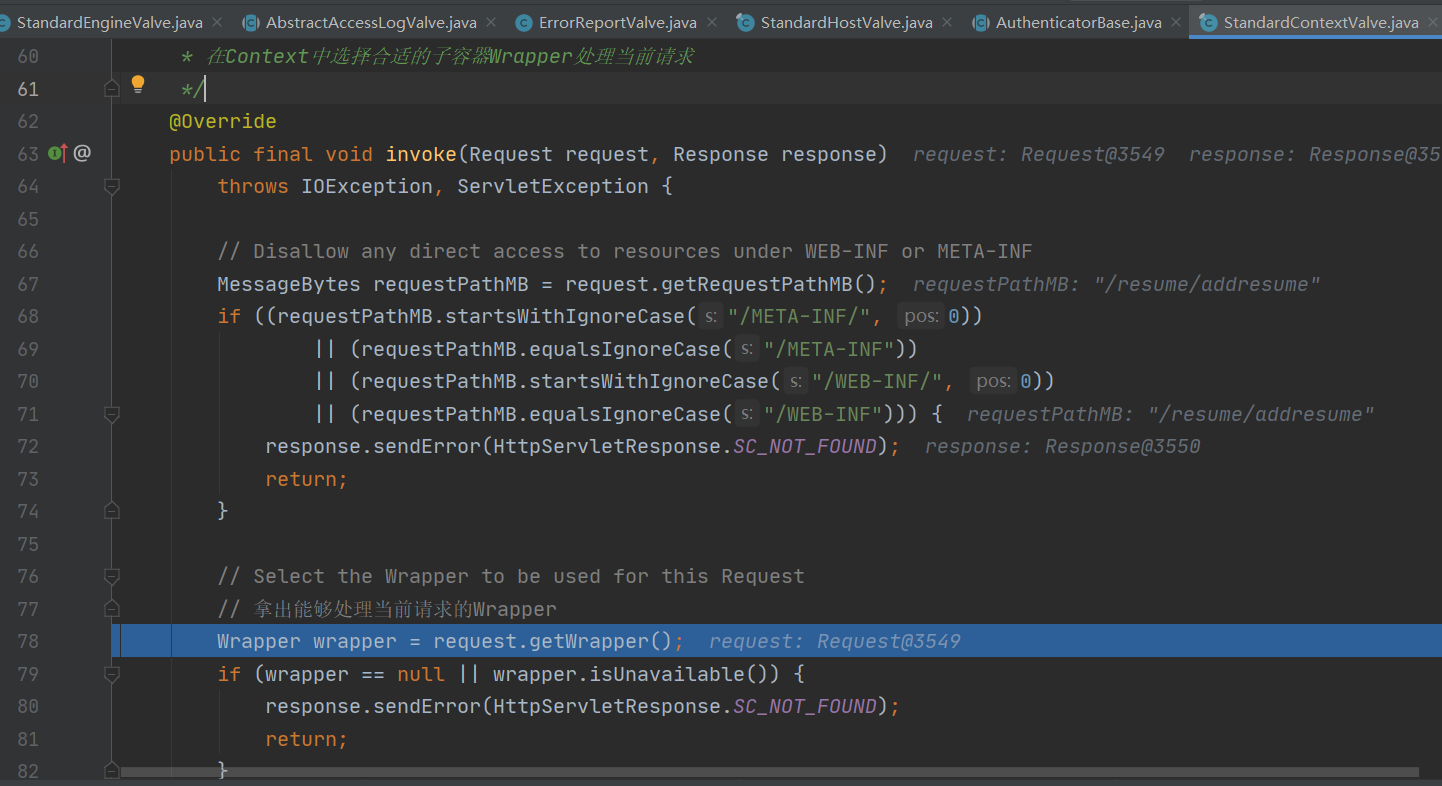1442x786 pixels.
Task: Click the return statement on line 81
Action: coord(301,739)
